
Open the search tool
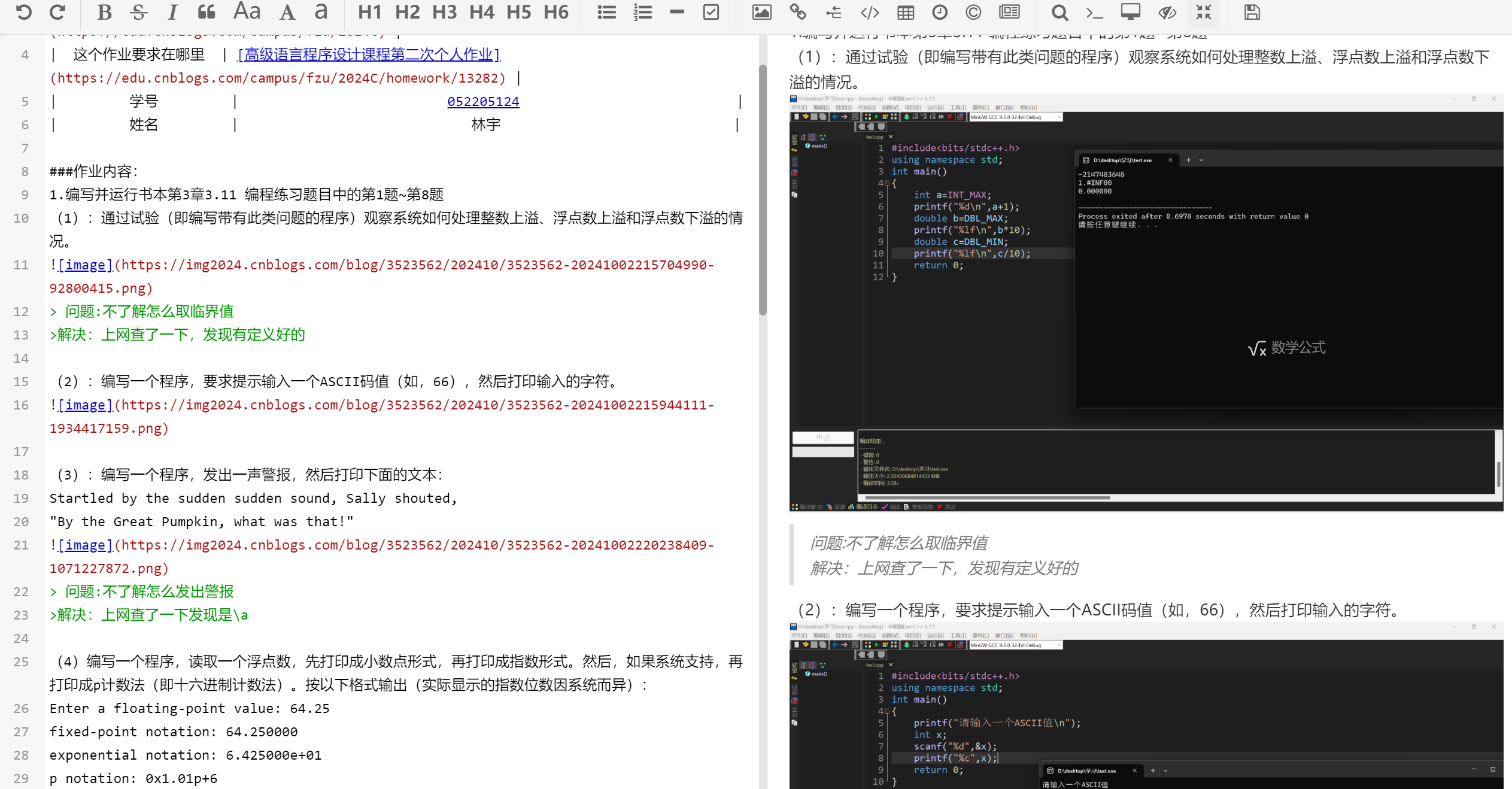point(1059,12)
